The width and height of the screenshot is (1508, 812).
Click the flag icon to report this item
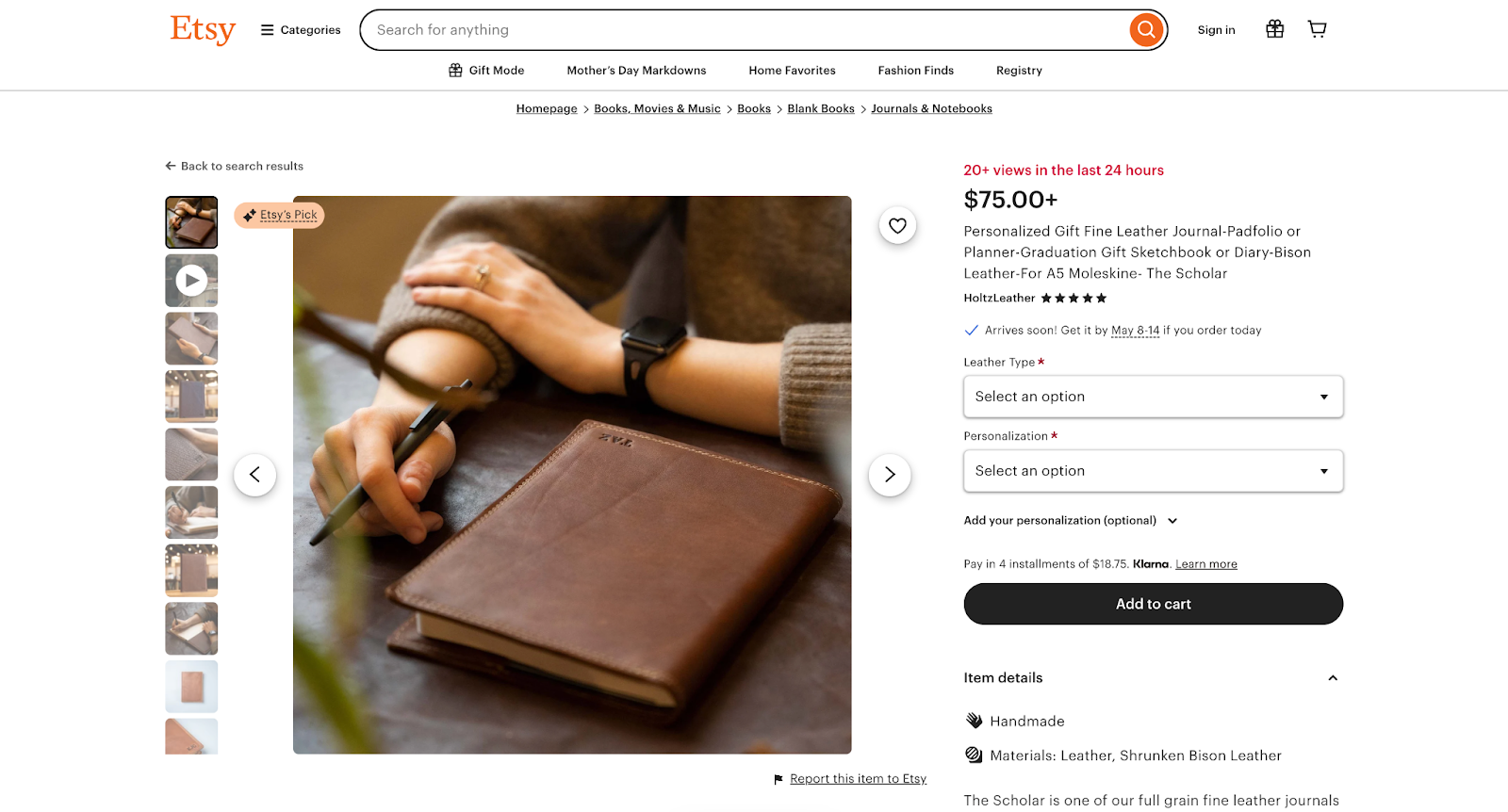click(777, 779)
